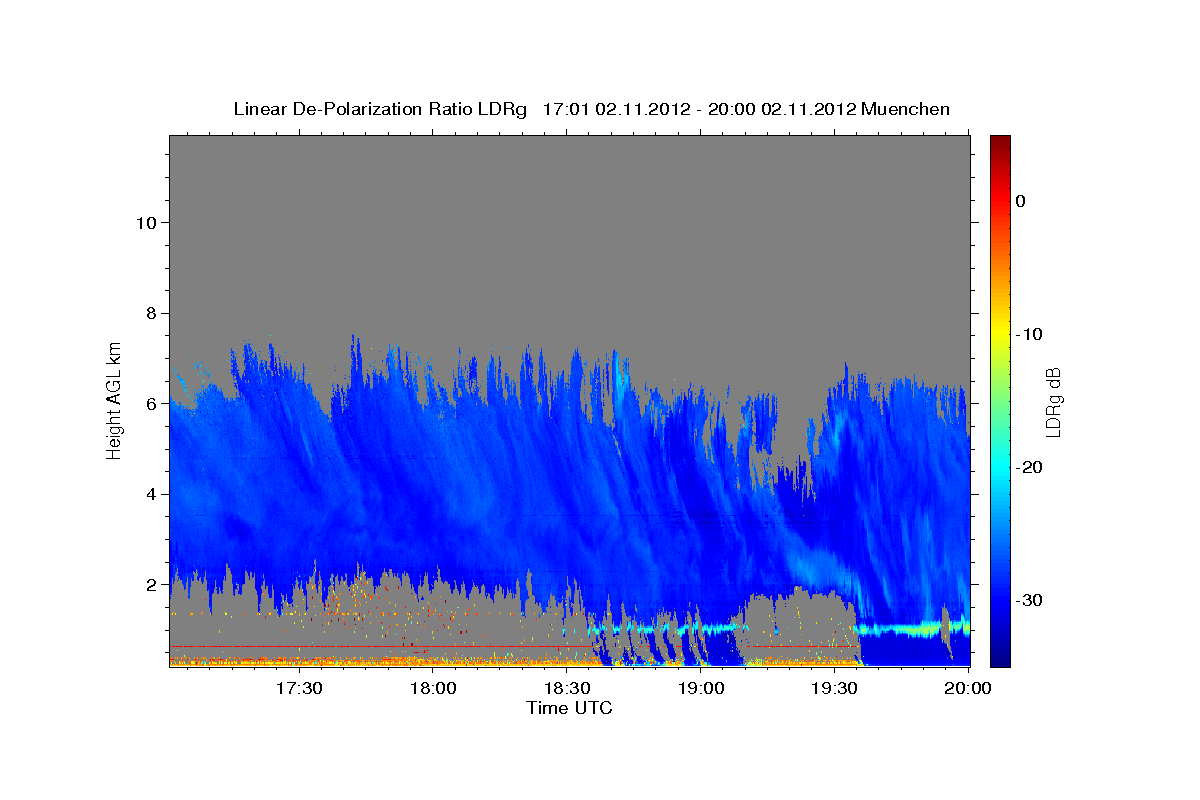Click the colorbar value -10
Image resolution: width=1200 pixels, height=800 pixels.
[1030, 334]
